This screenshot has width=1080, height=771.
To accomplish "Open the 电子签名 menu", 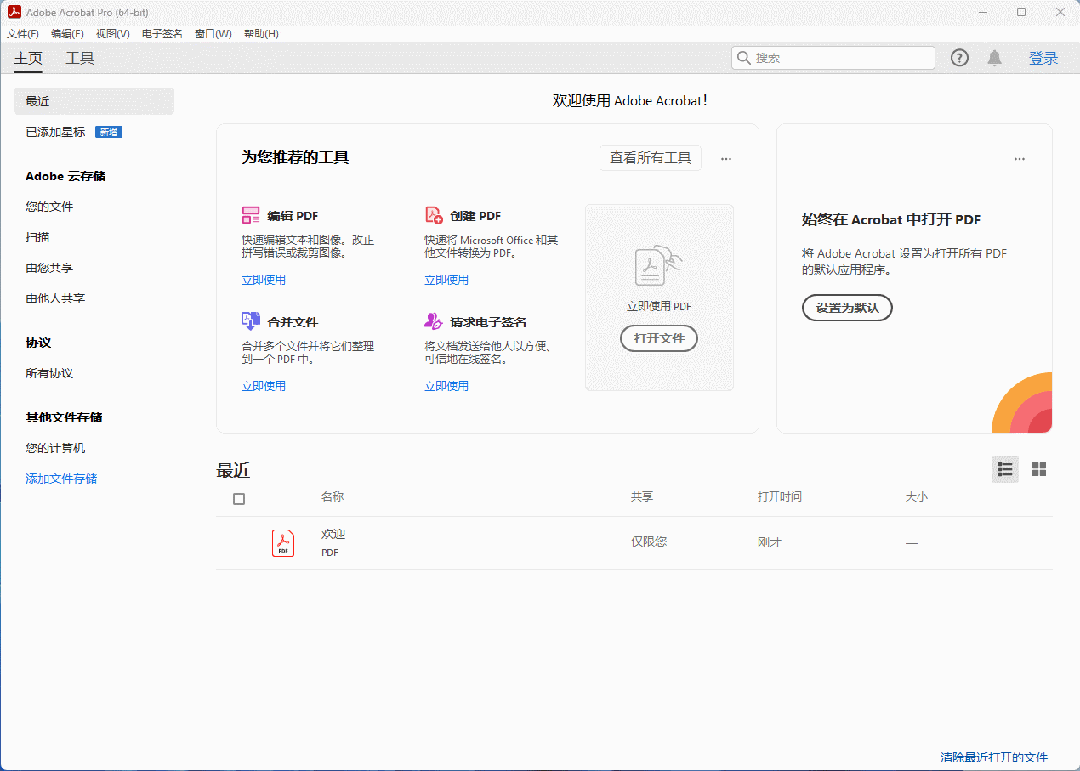I will [x=162, y=33].
